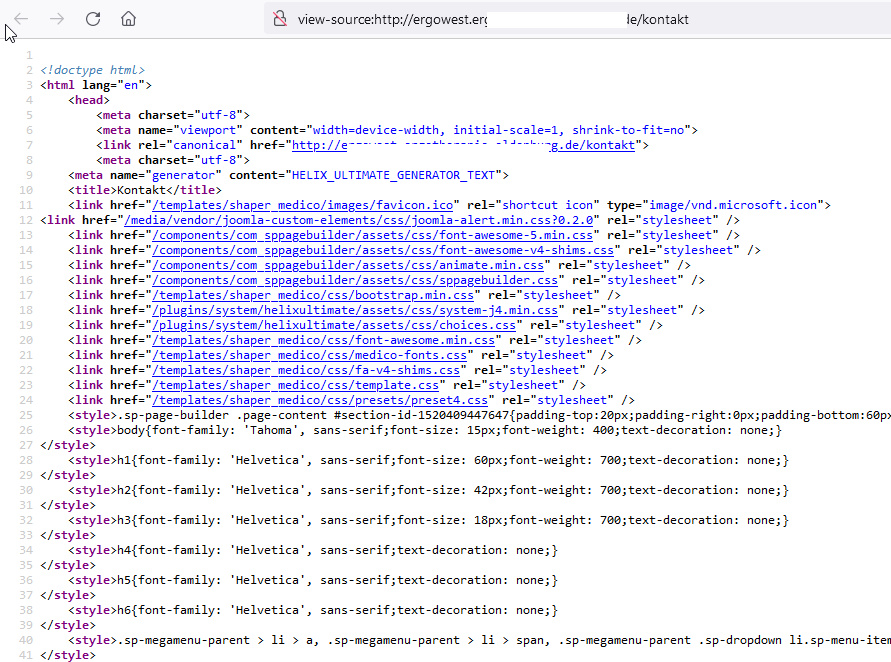This screenshot has height=662, width=891.
Task: Open the canonical kontakt URL link
Action: point(462,145)
